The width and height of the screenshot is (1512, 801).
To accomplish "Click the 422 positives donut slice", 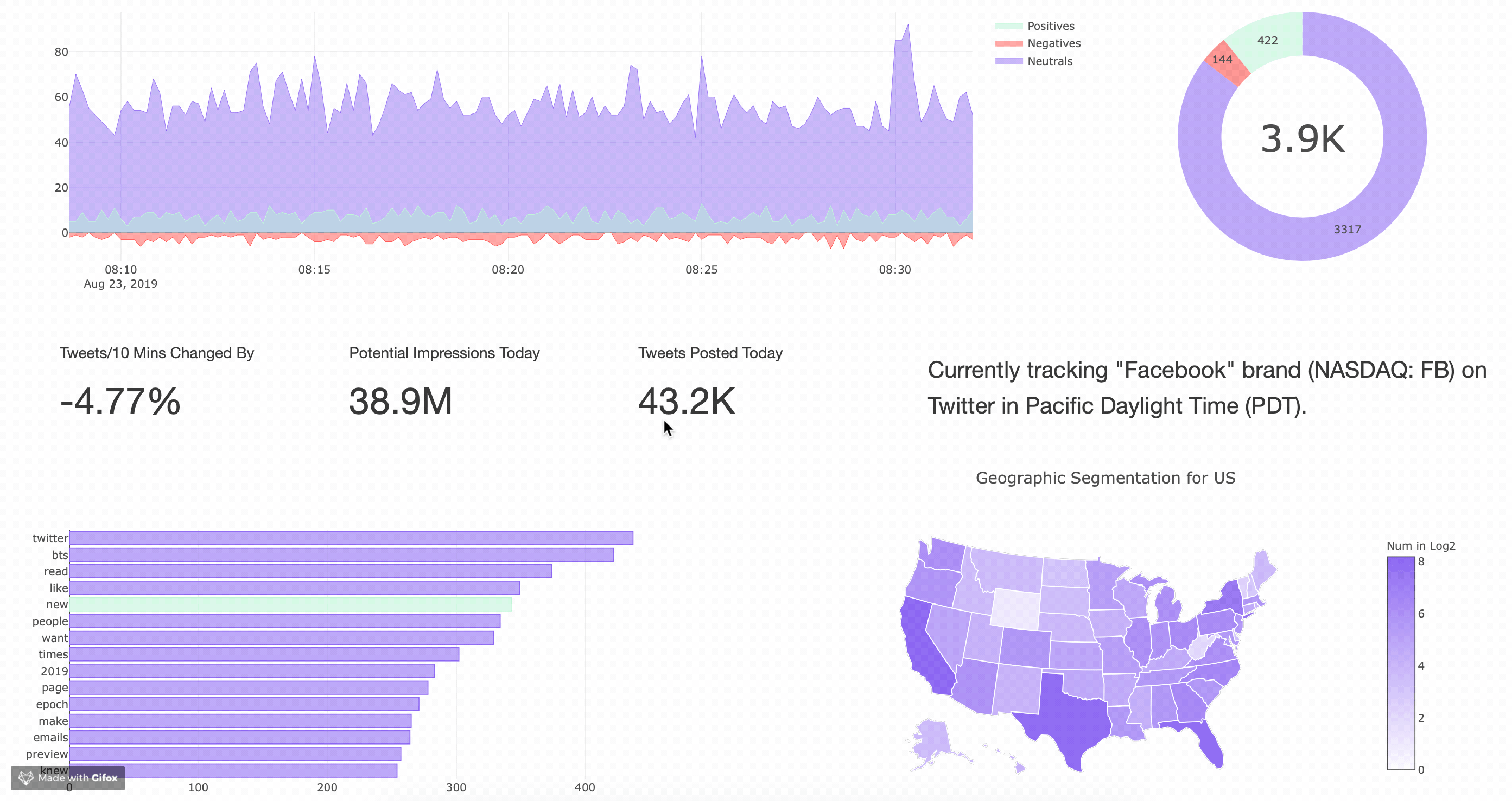I will 1268,40.
